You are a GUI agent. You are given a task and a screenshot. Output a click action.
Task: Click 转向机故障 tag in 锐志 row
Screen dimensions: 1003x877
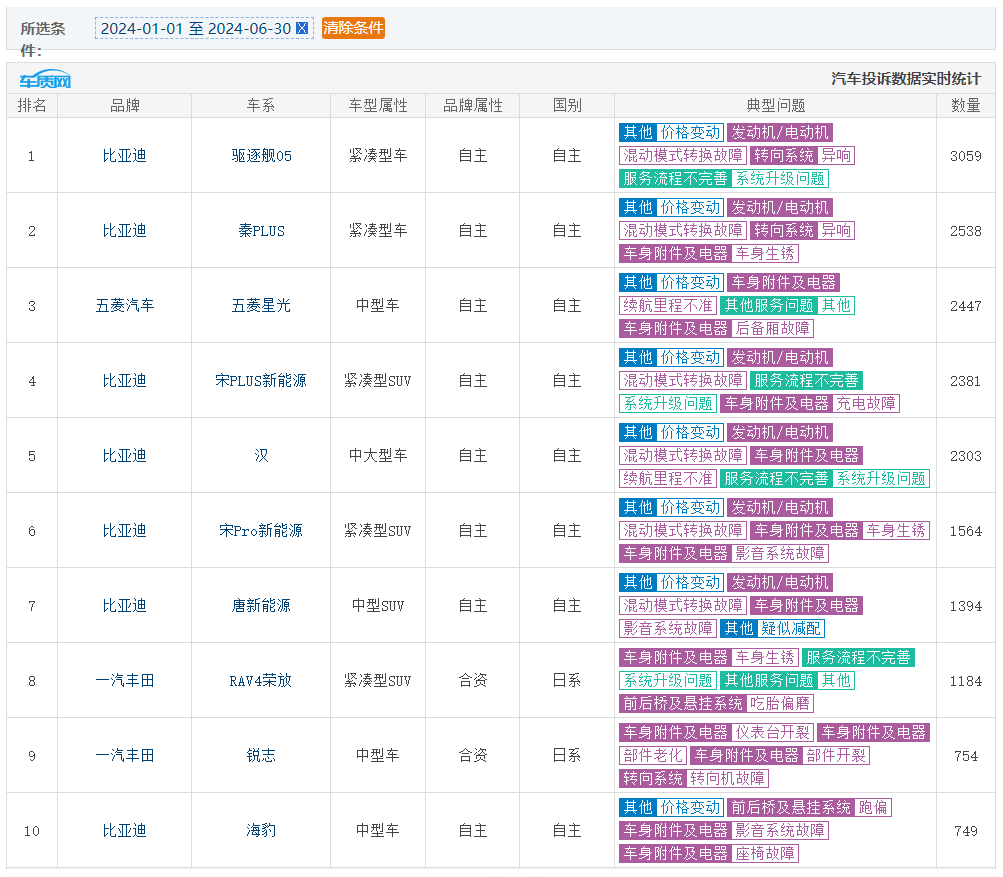point(727,778)
